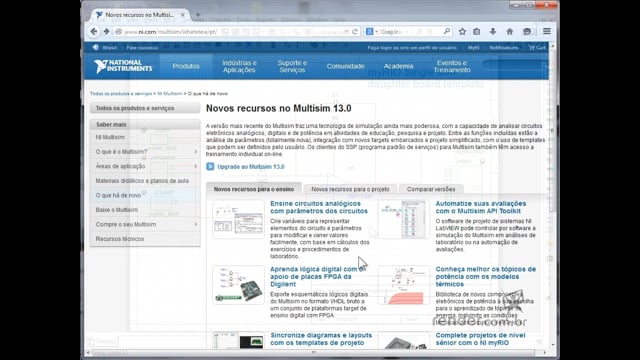Open the Multisim API Toolkit thumbnail
This screenshot has width=640, height=360.
coord(403,219)
